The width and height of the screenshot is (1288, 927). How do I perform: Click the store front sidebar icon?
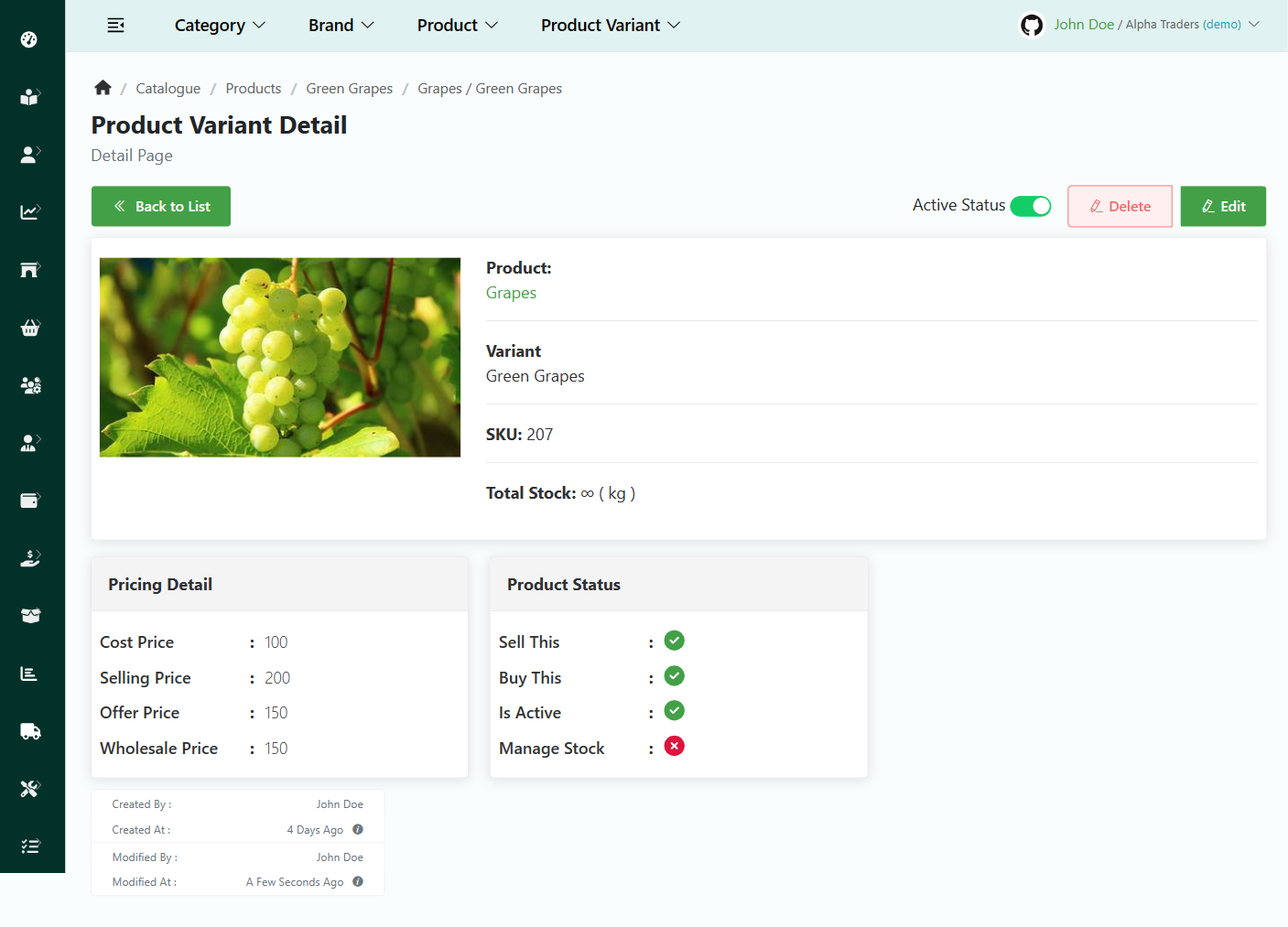coord(30,270)
